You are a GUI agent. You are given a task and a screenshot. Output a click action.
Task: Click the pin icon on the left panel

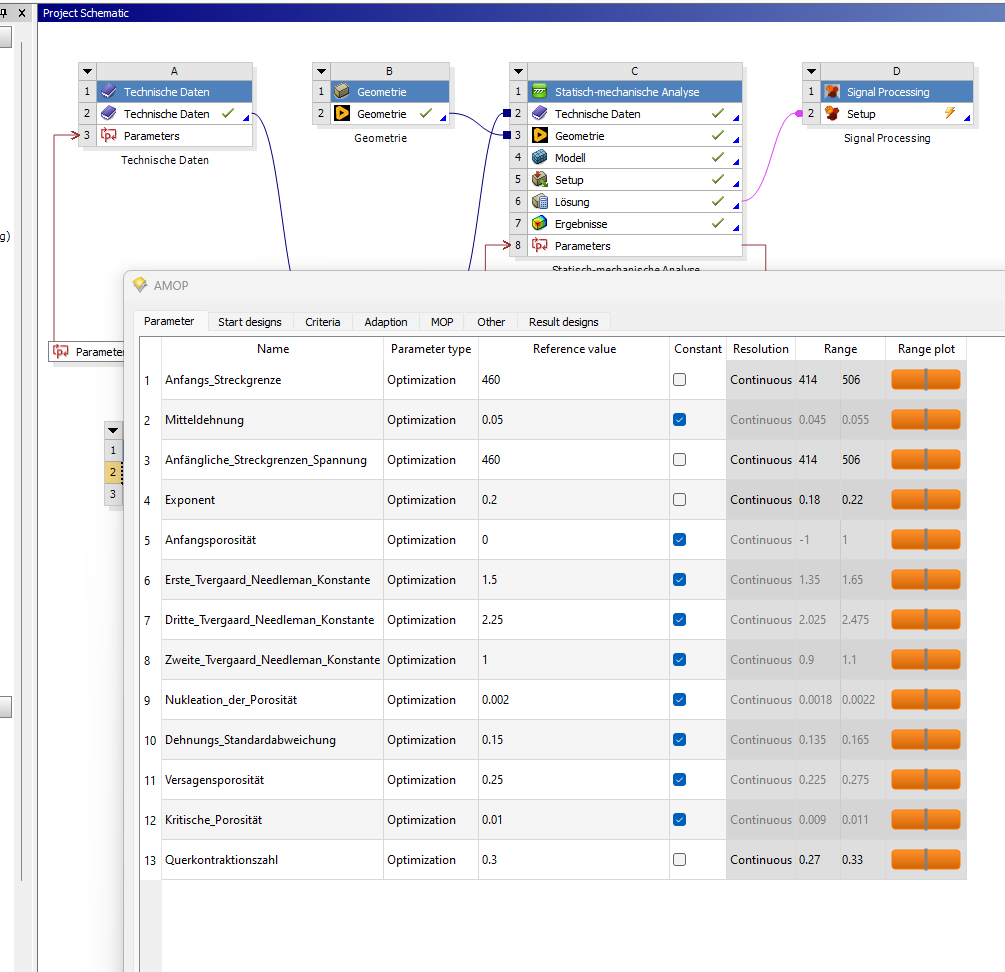[4, 12]
